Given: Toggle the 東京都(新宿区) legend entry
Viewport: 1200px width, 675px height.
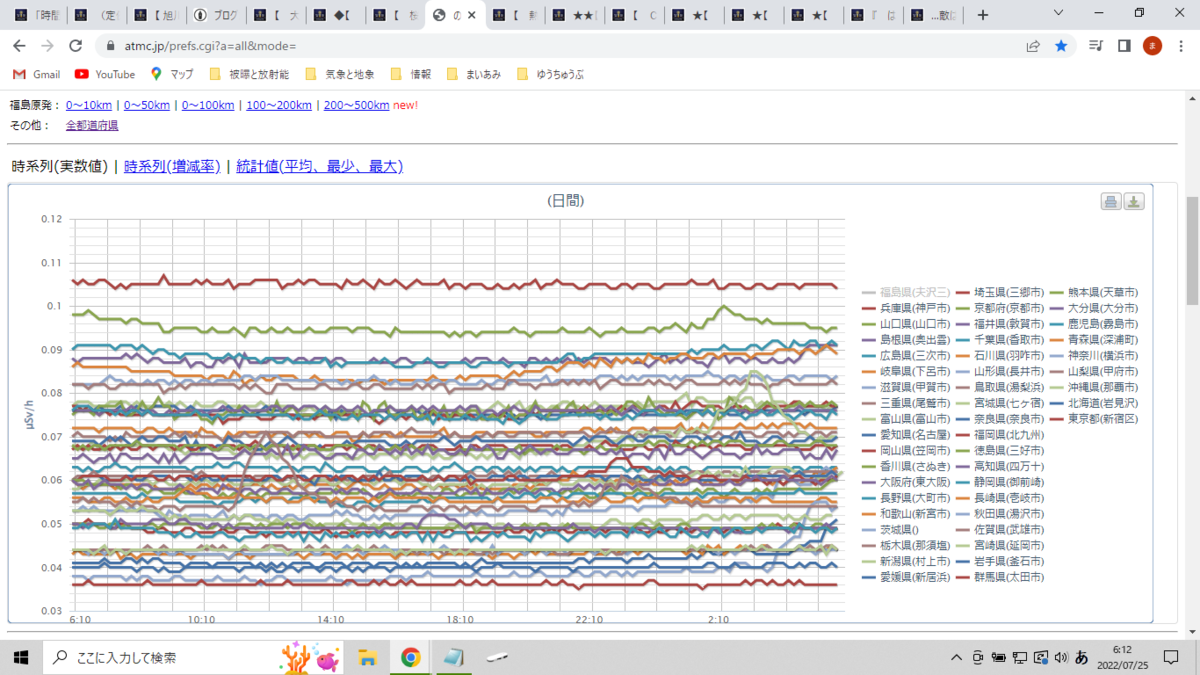Looking at the screenshot, I should pyautogui.click(x=1094, y=418).
